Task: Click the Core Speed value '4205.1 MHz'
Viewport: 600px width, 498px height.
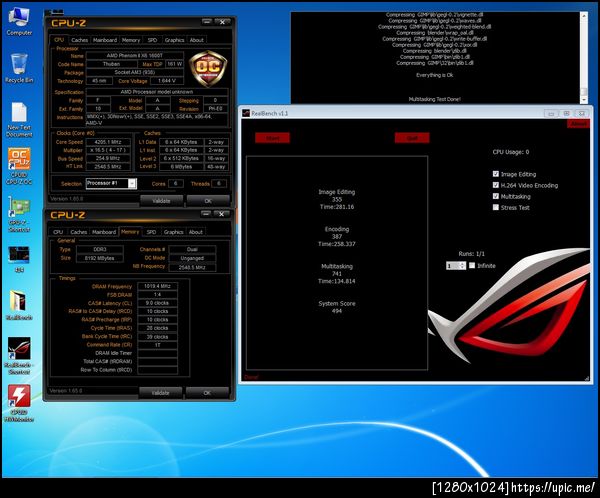Action: (108, 142)
